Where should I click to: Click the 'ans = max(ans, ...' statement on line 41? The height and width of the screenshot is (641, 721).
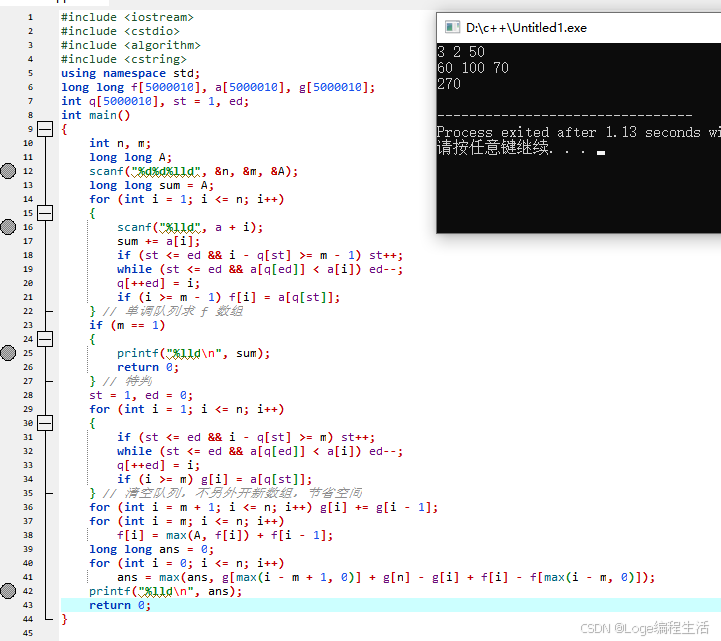[386, 577]
